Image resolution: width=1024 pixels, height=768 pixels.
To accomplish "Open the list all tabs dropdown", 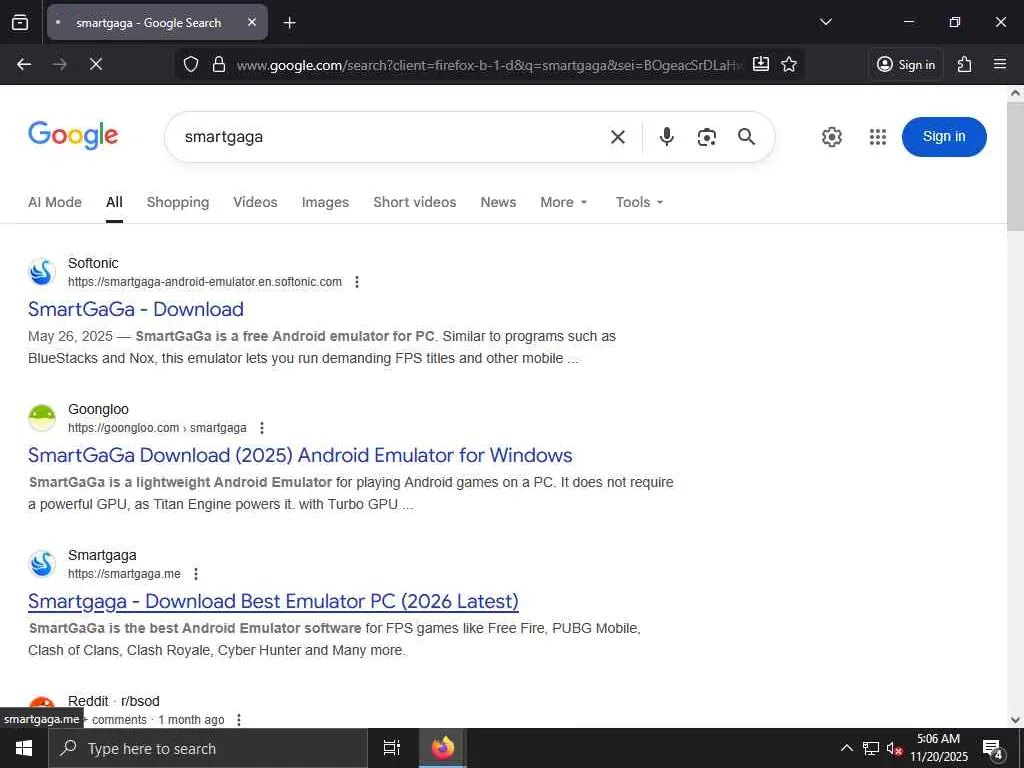I will (825, 22).
